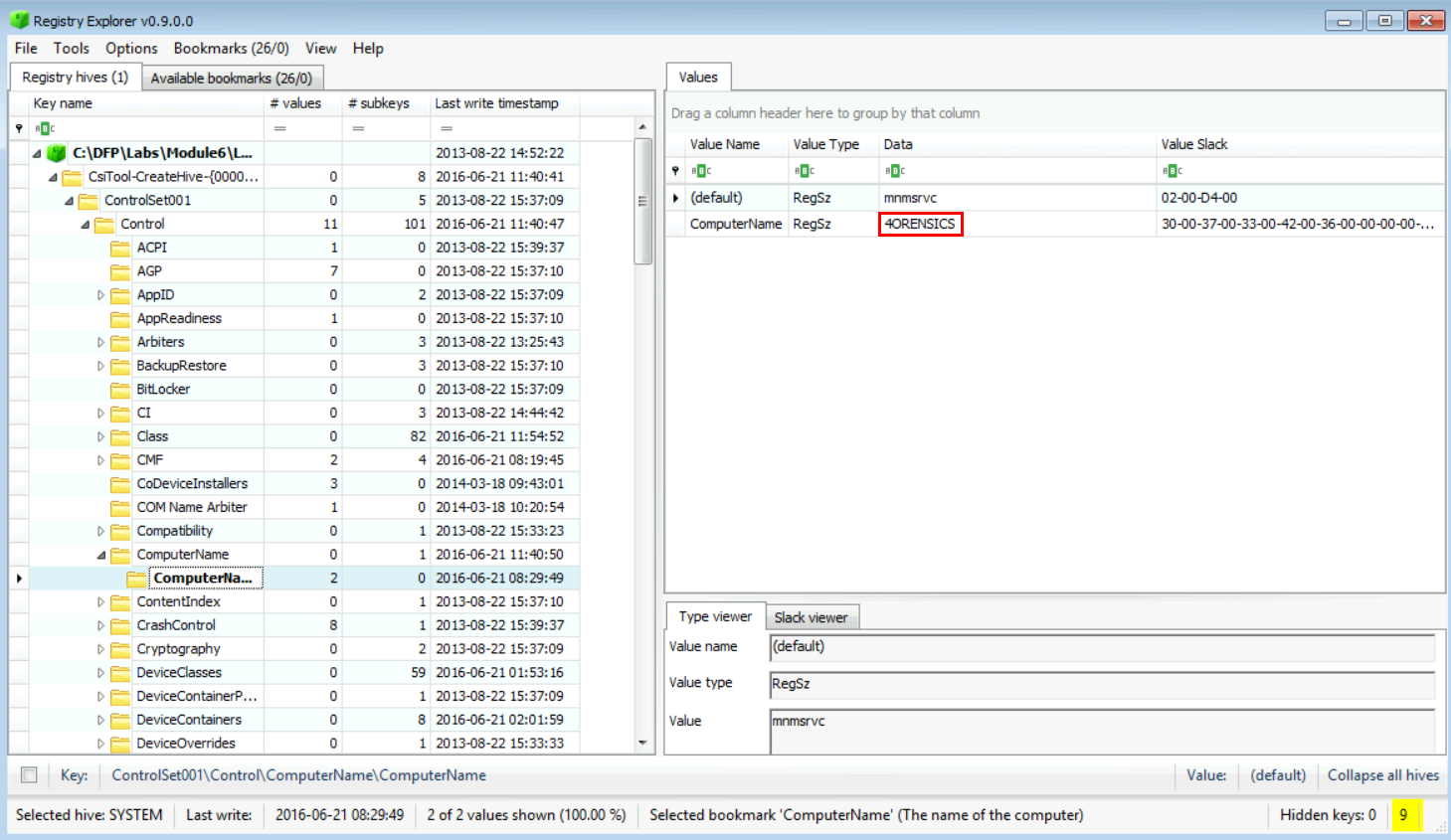Sort by Data column header

pos(1018,144)
